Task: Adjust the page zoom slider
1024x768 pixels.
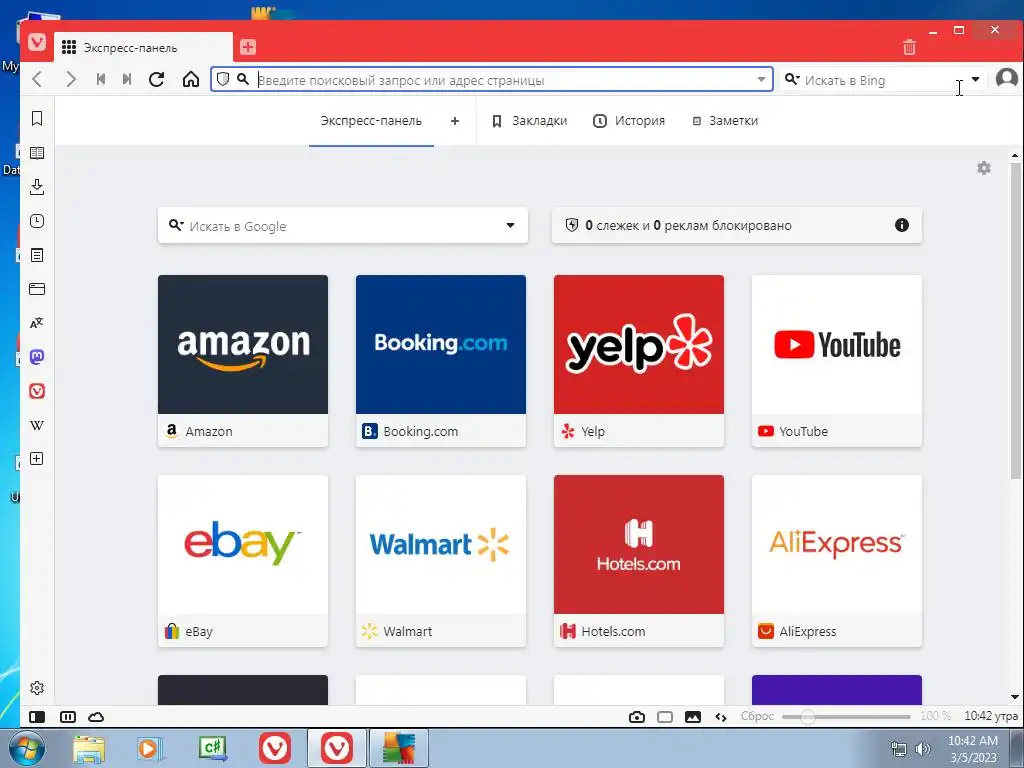Action: (x=846, y=716)
